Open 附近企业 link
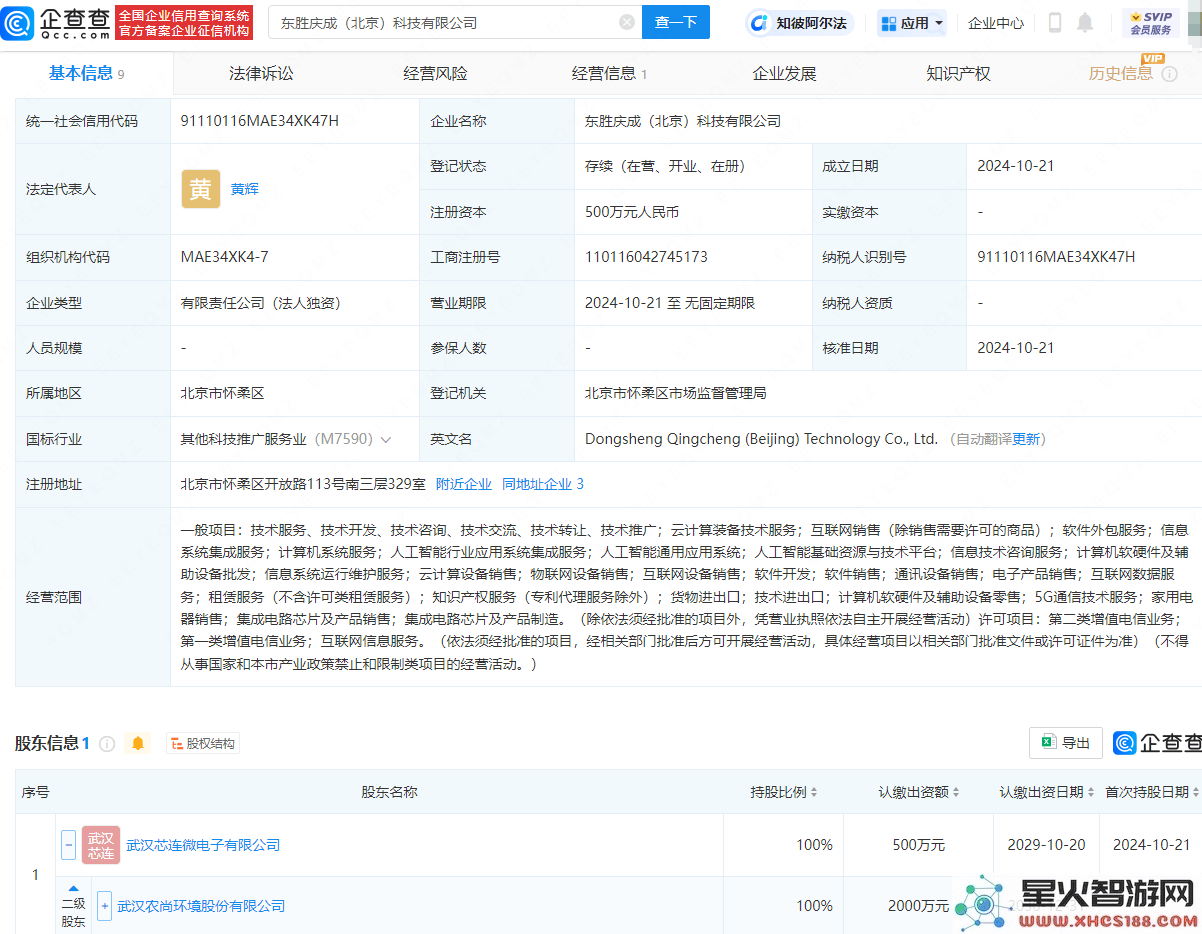Image resolution: width=1202 pixels, height=934 pixels. pos(464,484)
